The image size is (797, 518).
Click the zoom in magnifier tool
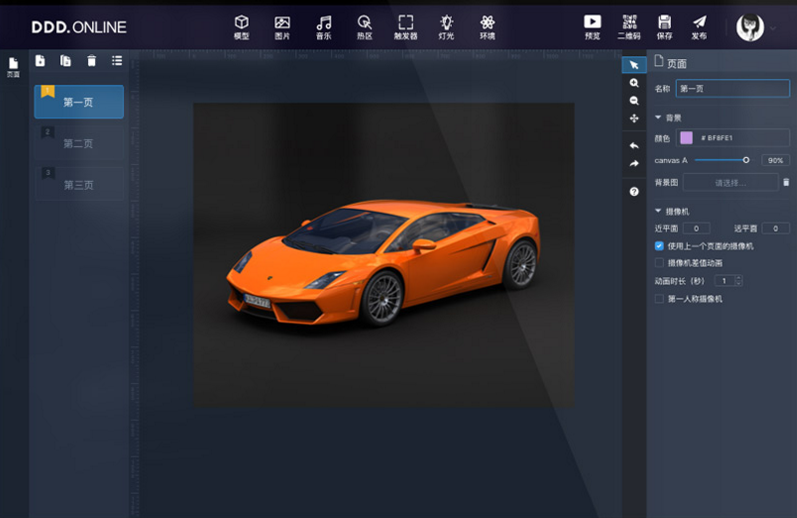point(634,84)
